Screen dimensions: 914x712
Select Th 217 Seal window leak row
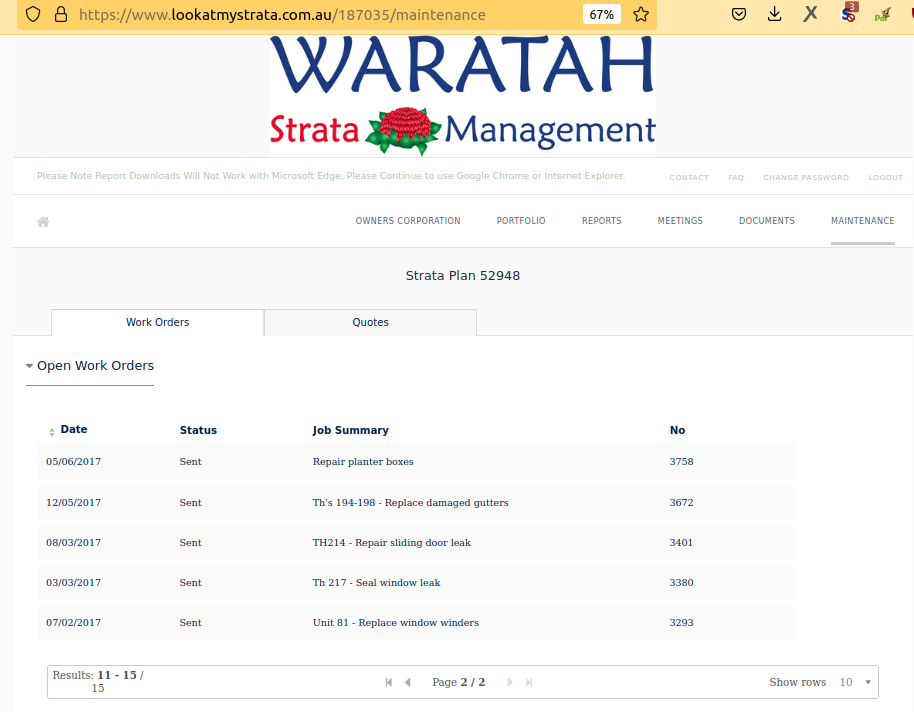(416, 583)
